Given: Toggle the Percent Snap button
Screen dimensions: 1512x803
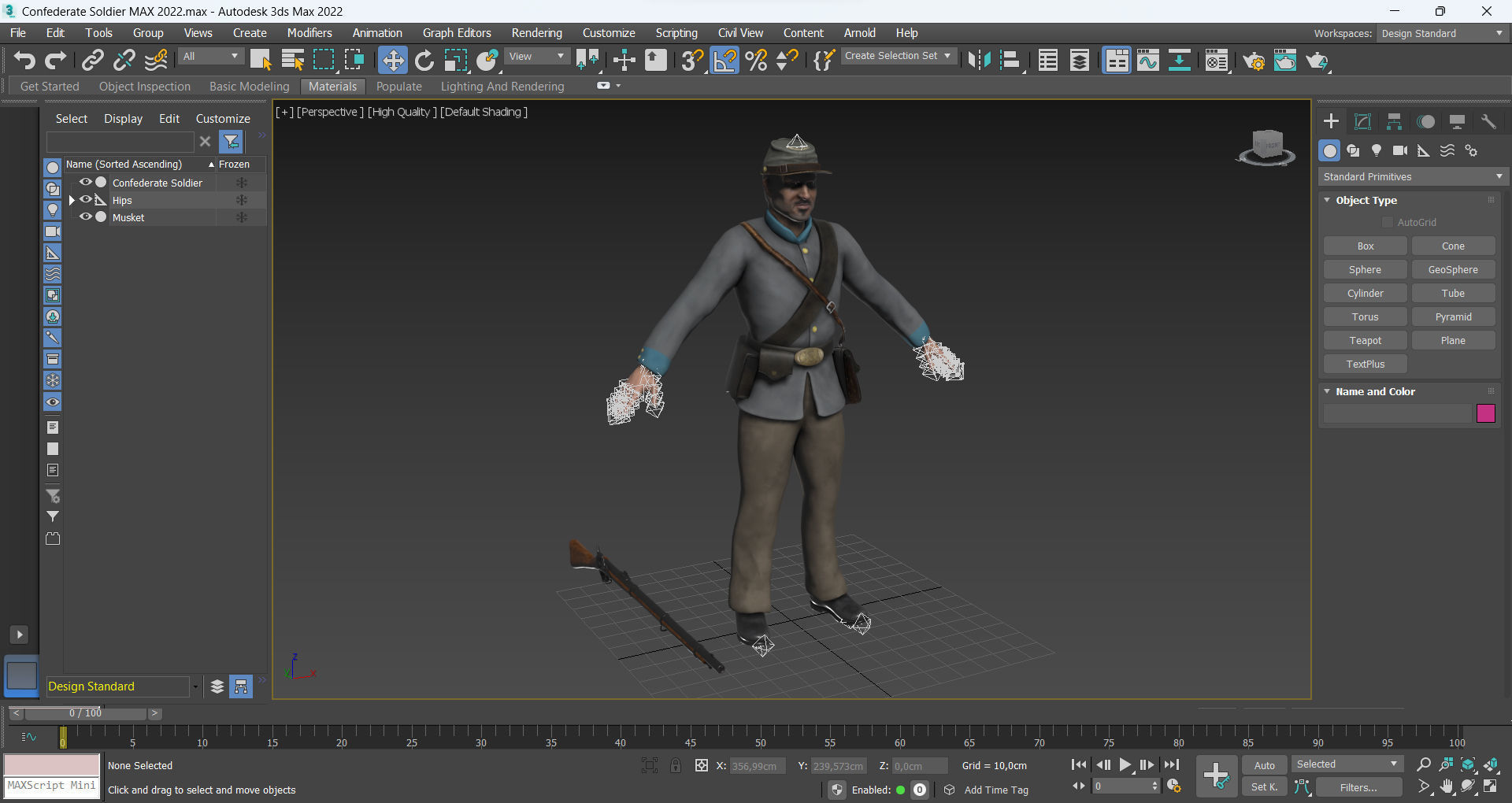Looking at the screenshot, I should (x=756, y=61).
